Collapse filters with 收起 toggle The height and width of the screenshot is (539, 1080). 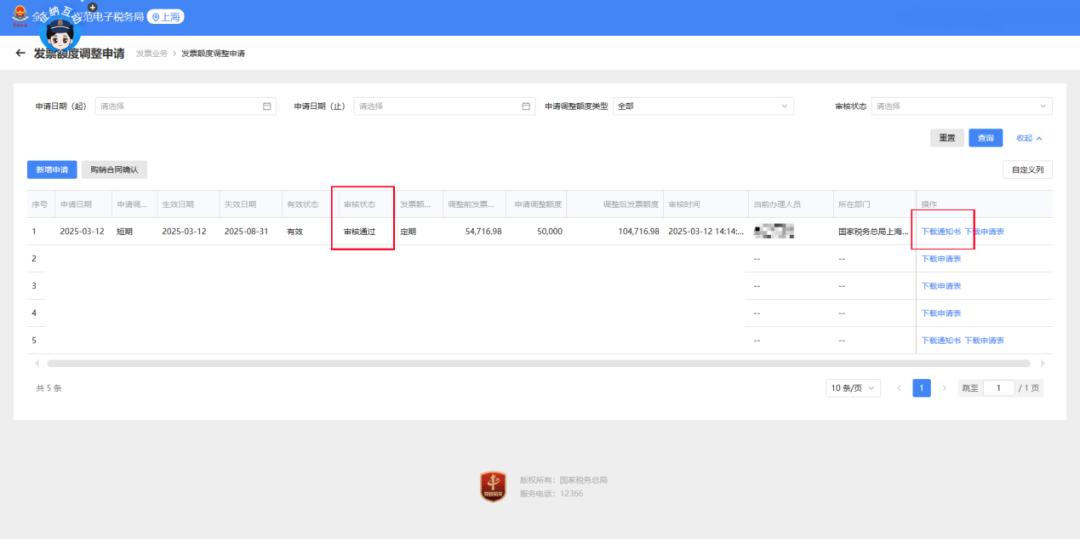[x=1029, y=138]
